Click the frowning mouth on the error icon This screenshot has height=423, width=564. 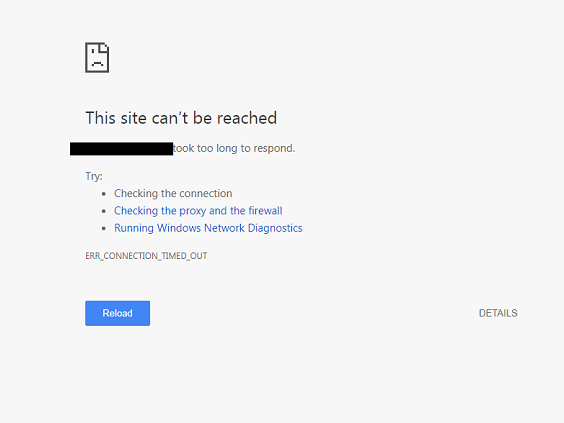point(97,64)
